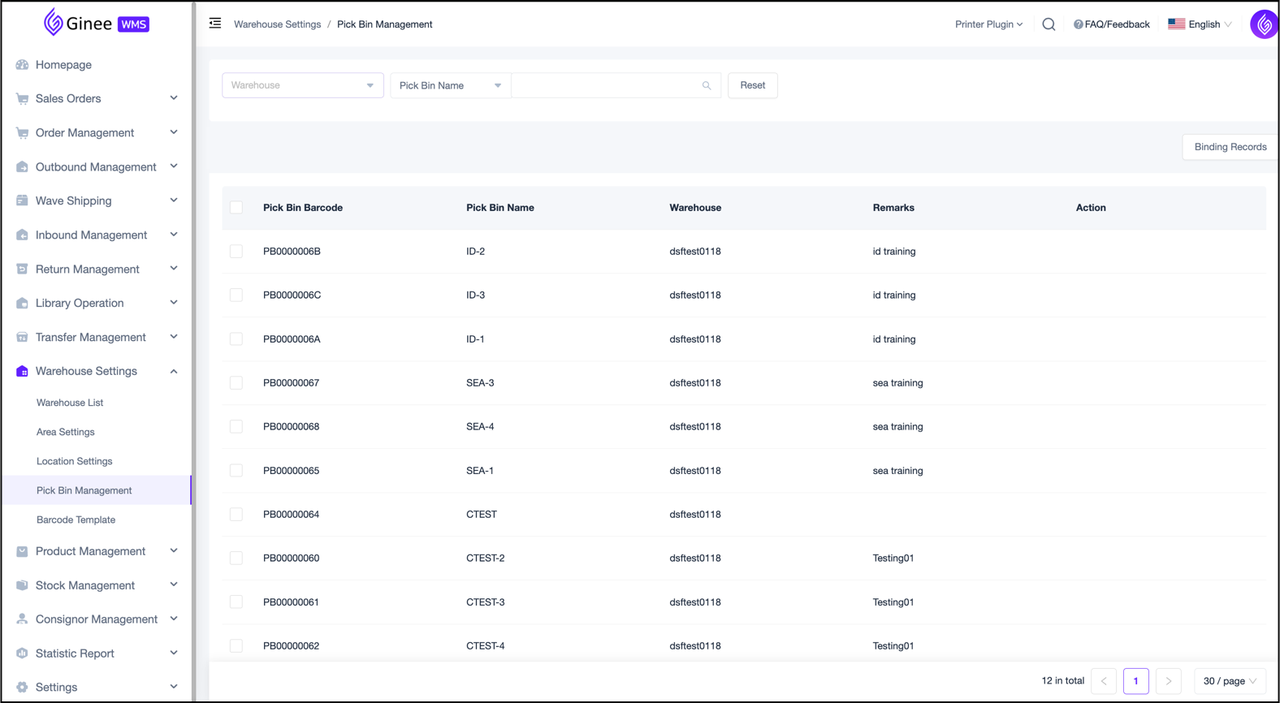
Task: Open the search magnifier in top bar
Action: point(1048,24)
